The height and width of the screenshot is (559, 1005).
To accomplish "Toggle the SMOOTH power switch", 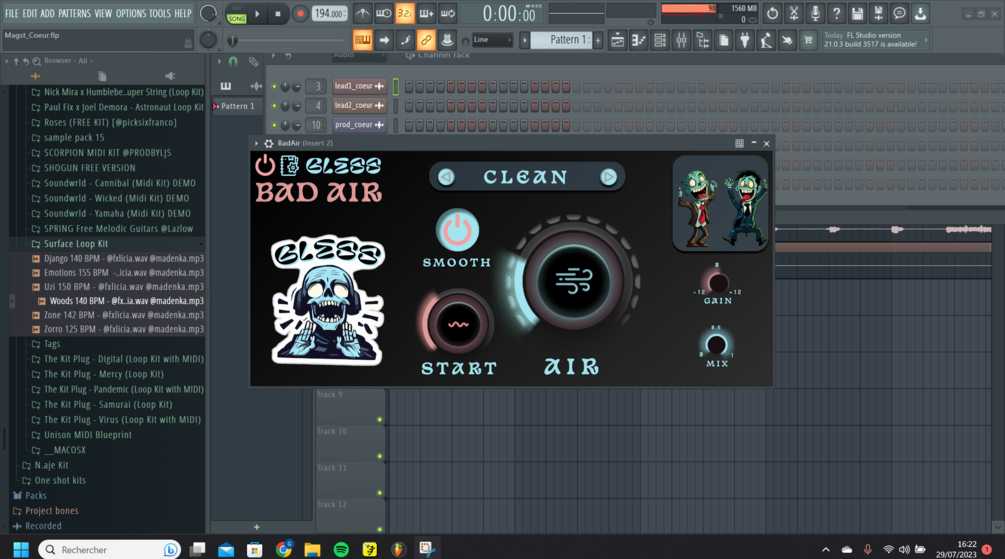I will (457, 230).
